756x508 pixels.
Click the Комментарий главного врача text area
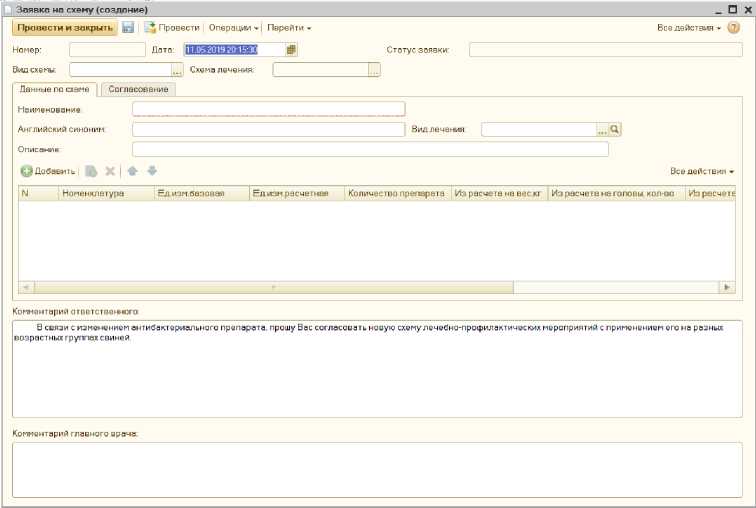coord(377,469)
